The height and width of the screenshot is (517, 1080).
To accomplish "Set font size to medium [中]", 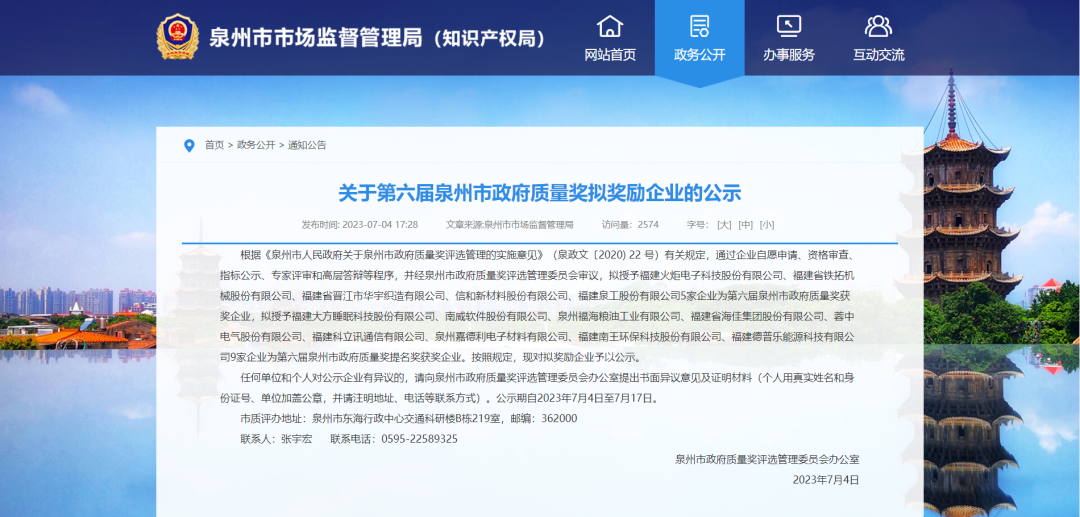I will click(x=745, y=225).
